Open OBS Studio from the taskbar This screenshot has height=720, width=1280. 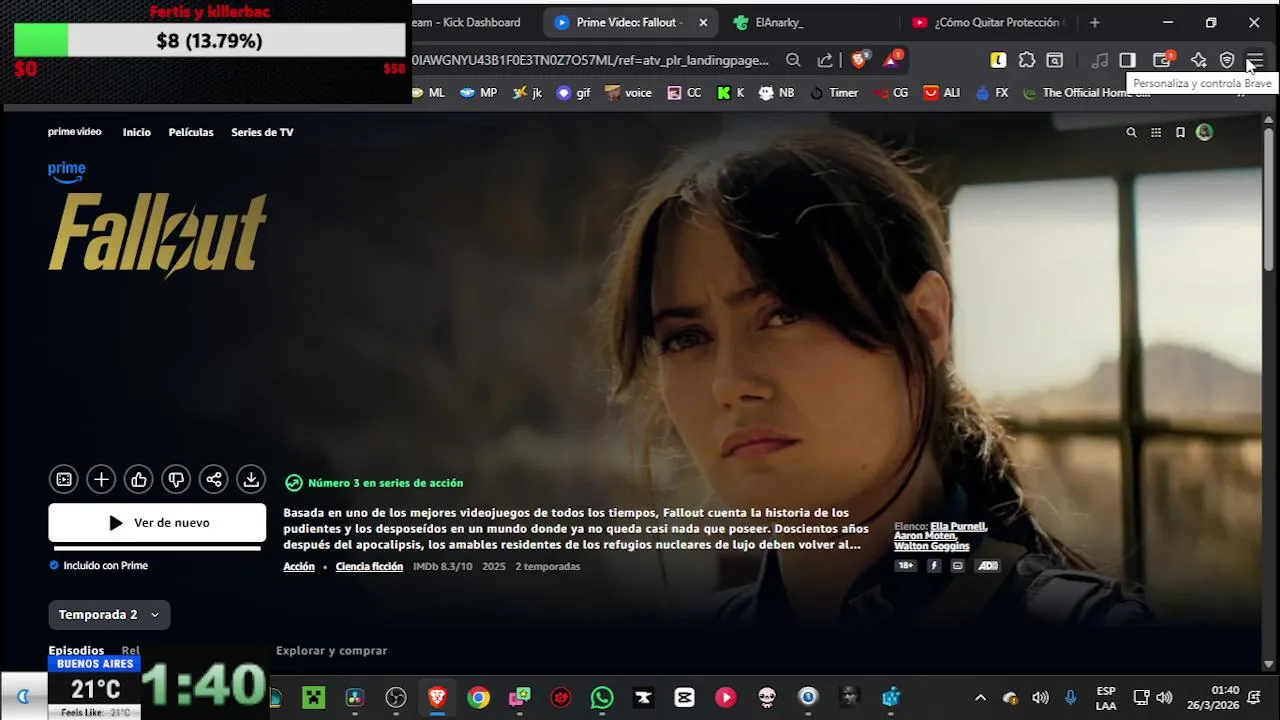point(397,697)
